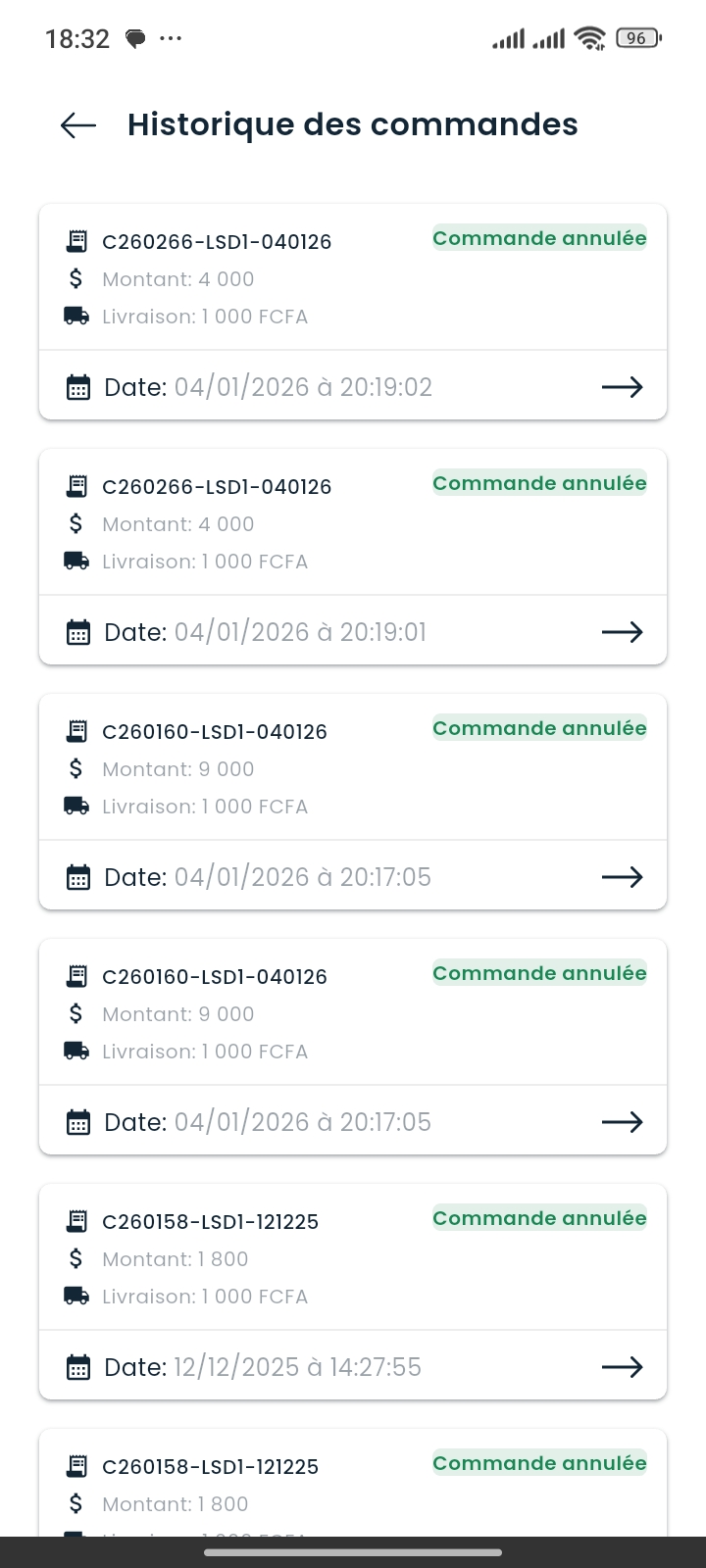Screen dimensions: 706x1568
Task: Click calendar icon beside date 20:19:02
Action: [x=77, y=387]
